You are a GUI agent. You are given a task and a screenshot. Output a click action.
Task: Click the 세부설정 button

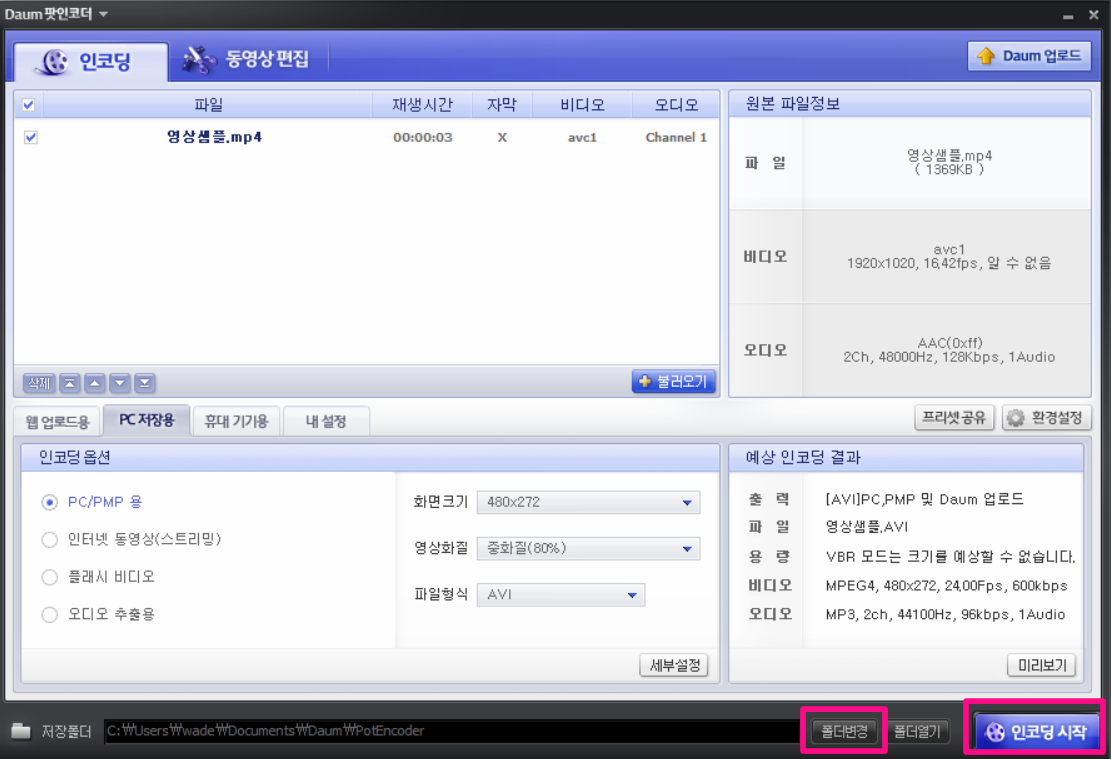674,665
